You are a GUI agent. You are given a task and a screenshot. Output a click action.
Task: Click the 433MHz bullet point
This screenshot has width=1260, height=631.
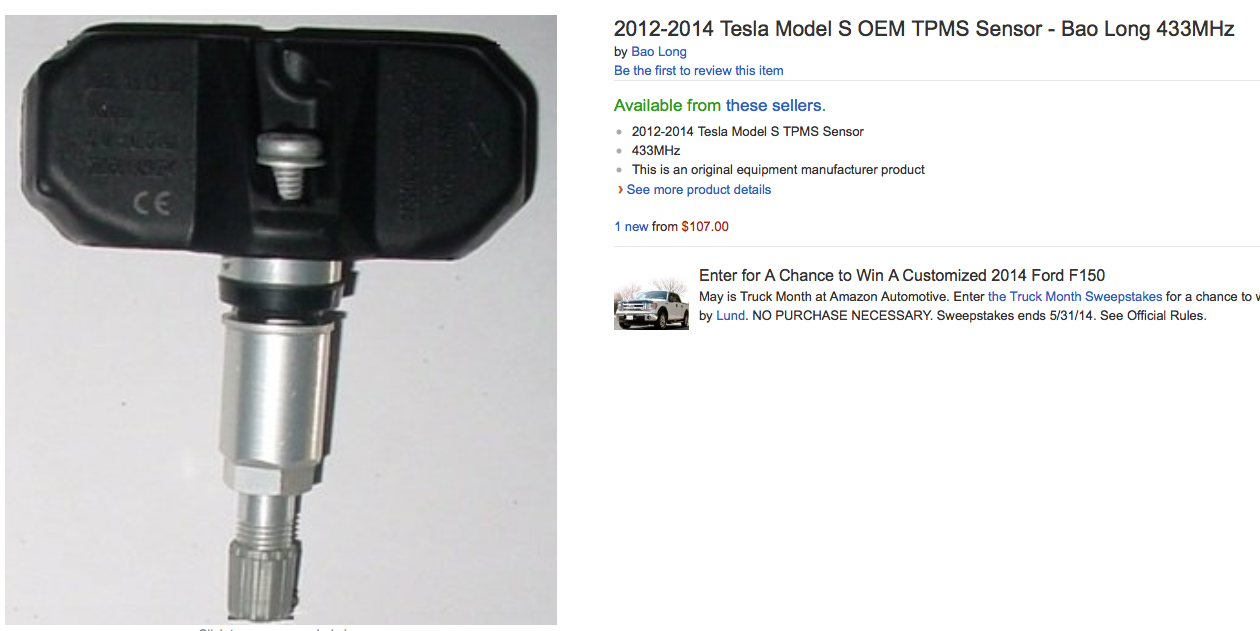coord(656,151)
